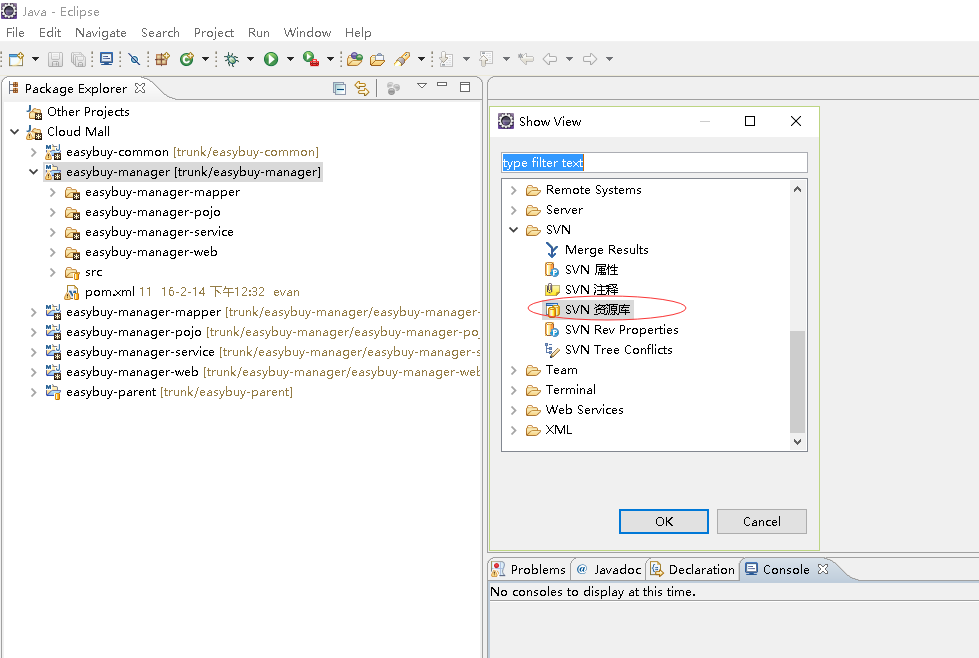The width and height of the screenshot is (979, 658).
Task: Select SVN Tree Conflicts view
Action: [618, 350]
